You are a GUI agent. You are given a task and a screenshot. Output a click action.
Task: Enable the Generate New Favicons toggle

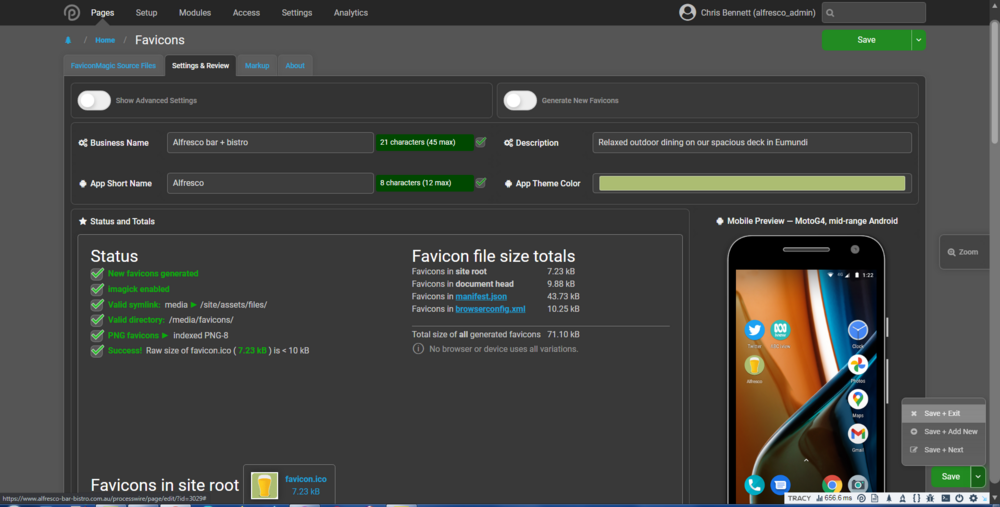click(x=520, y=100)
